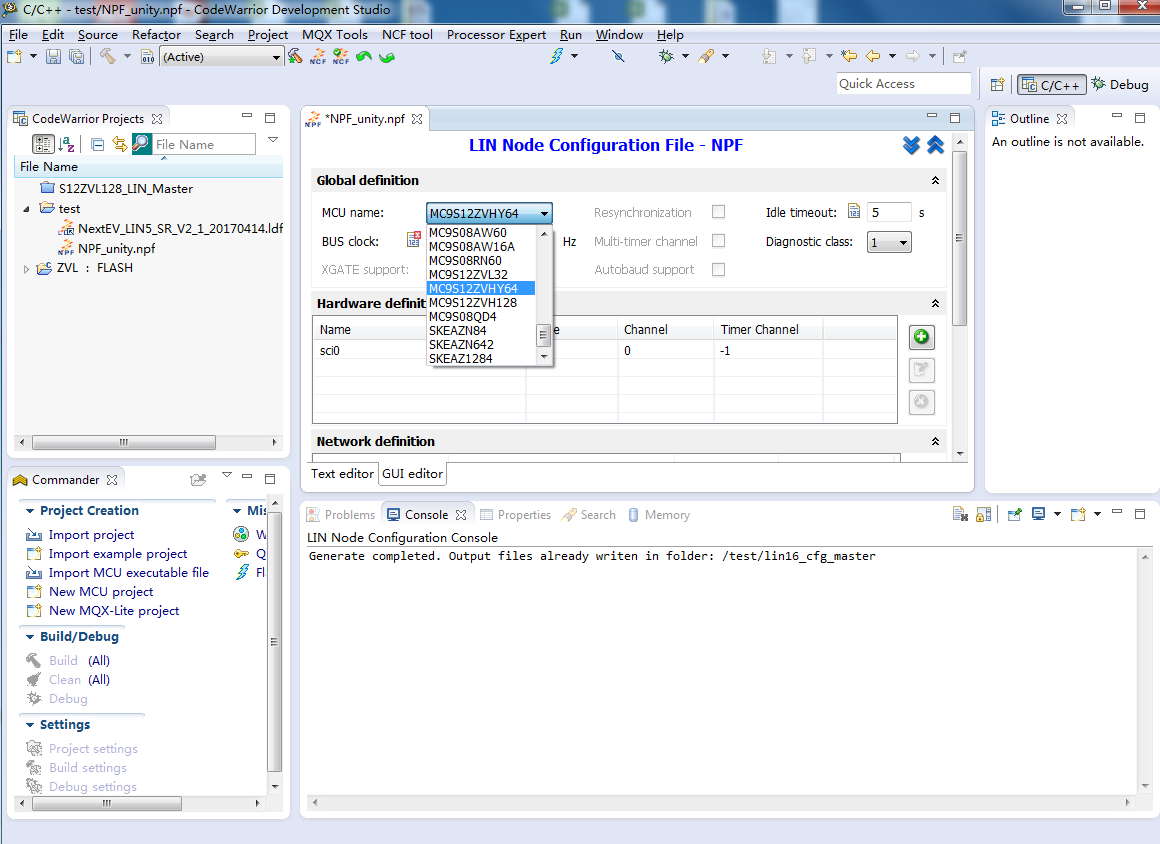The width and height of the screenshot is (1160, 844).
Task: Select MC9S12ZVH128 from the MCU name dropdown
Action: click(x=470, y=301)
